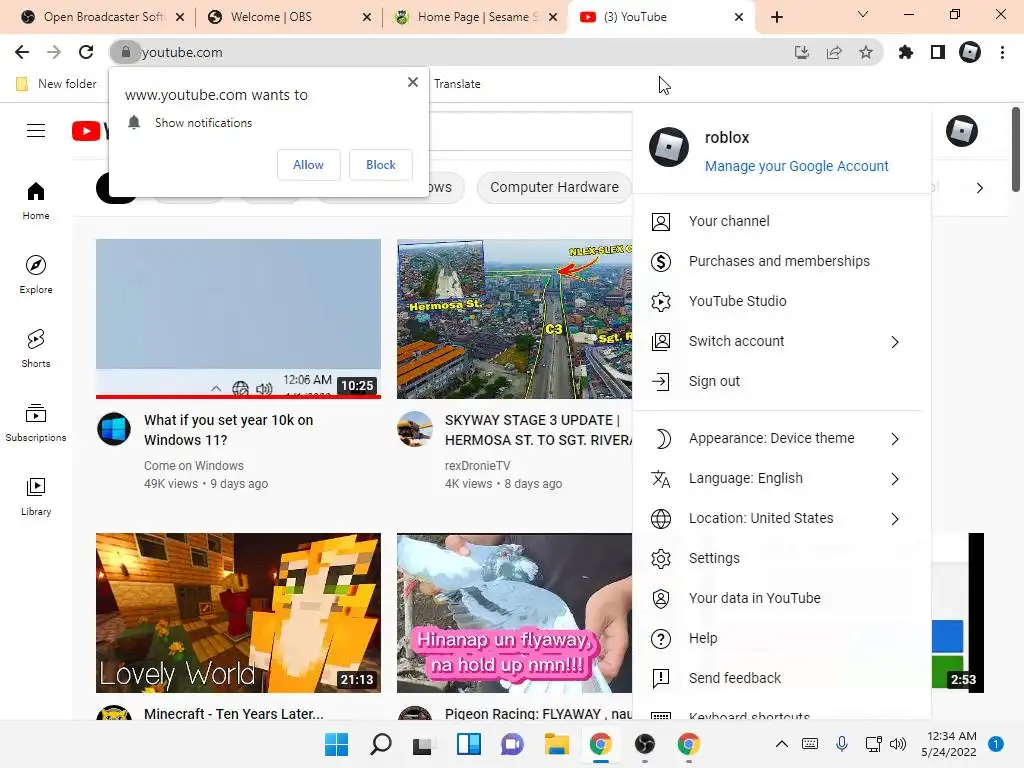Open the Lovely World Minecraft thumbnail
Viewport: 1024px width, 768px height.
238,613
